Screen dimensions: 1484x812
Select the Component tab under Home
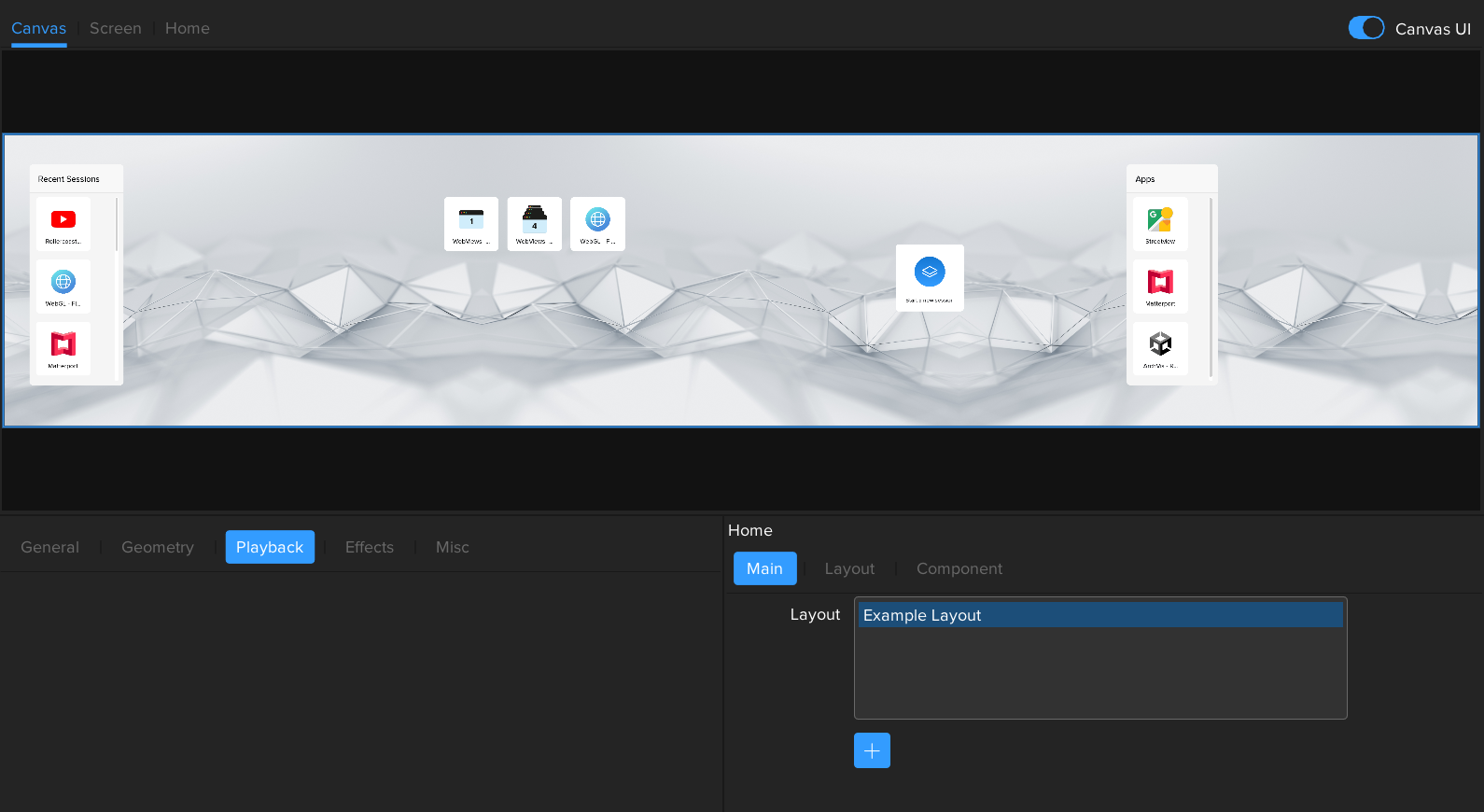tap(959, 568)
